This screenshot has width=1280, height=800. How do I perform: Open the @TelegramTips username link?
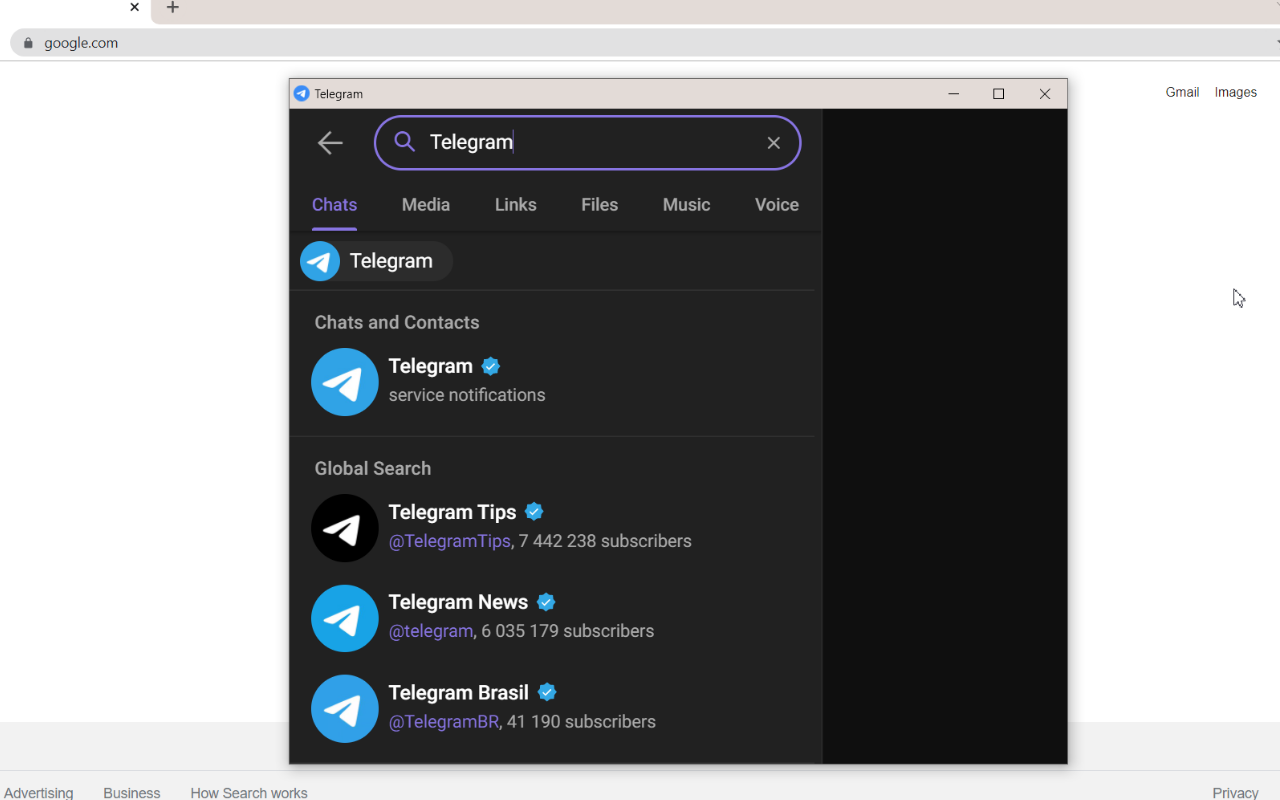tap(449, 541)
